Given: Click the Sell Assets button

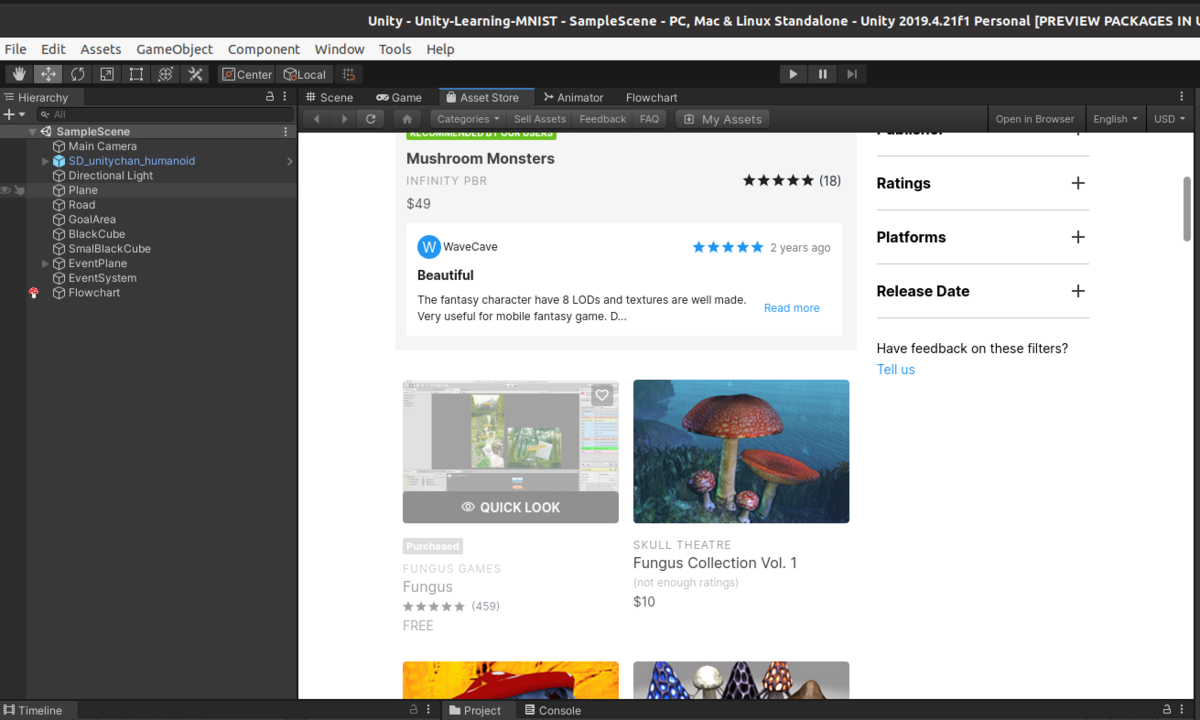Looking at the screenshot, I should [540, 119].
